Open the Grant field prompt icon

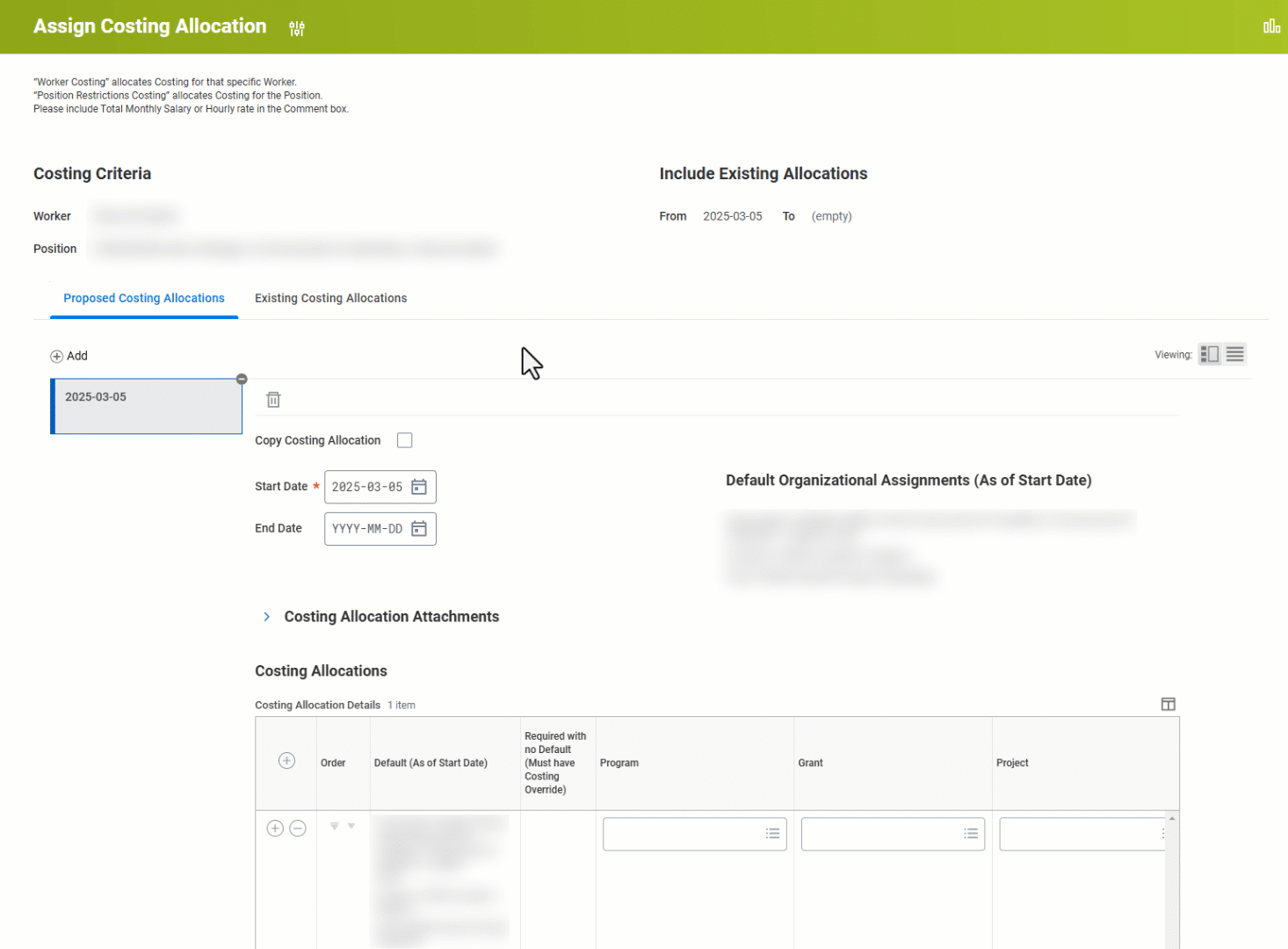coord(970,833)
